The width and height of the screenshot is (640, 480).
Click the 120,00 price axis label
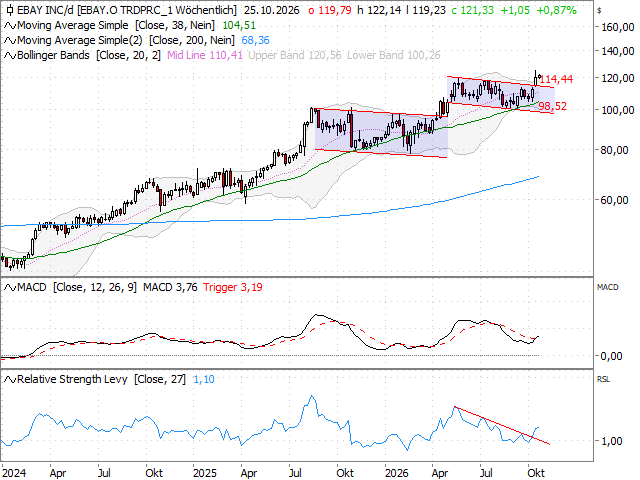pyautogui.click(x=618, y=78)
